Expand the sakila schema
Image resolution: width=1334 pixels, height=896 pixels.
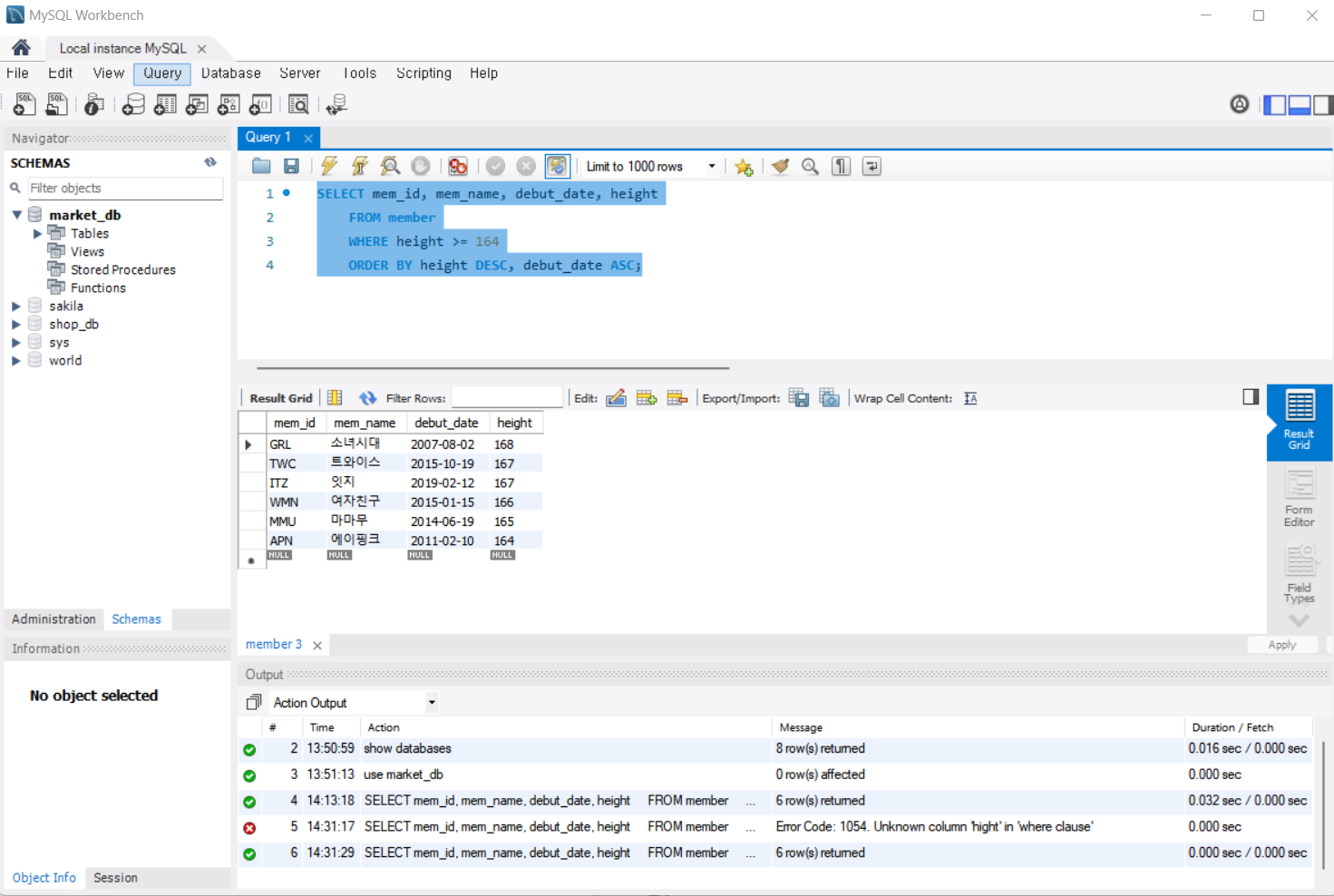pyautogui.click(x=16, y=306)
